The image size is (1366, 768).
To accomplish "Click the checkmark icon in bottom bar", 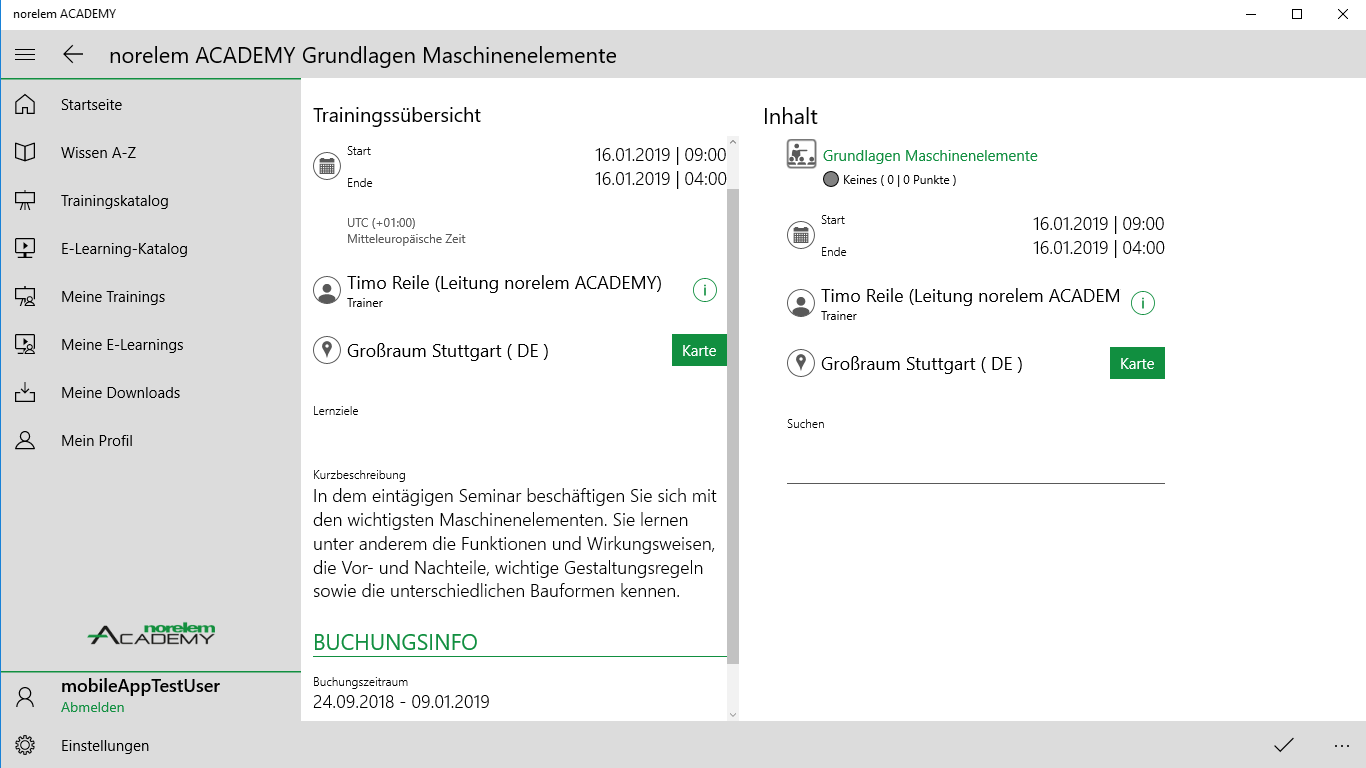I will [x=1284, y=745].
